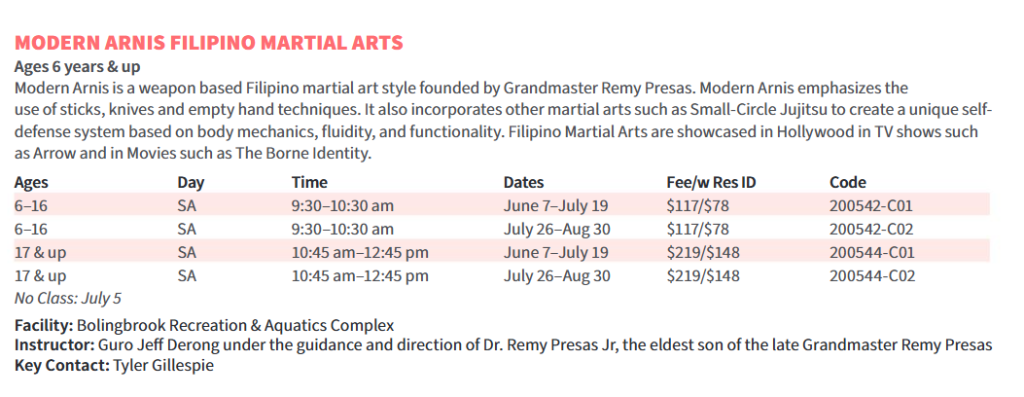Click the Bolingbrook Recreation & Aquatics Complex facility name
The image size is (1024, 397).
[x=236, y=325]
